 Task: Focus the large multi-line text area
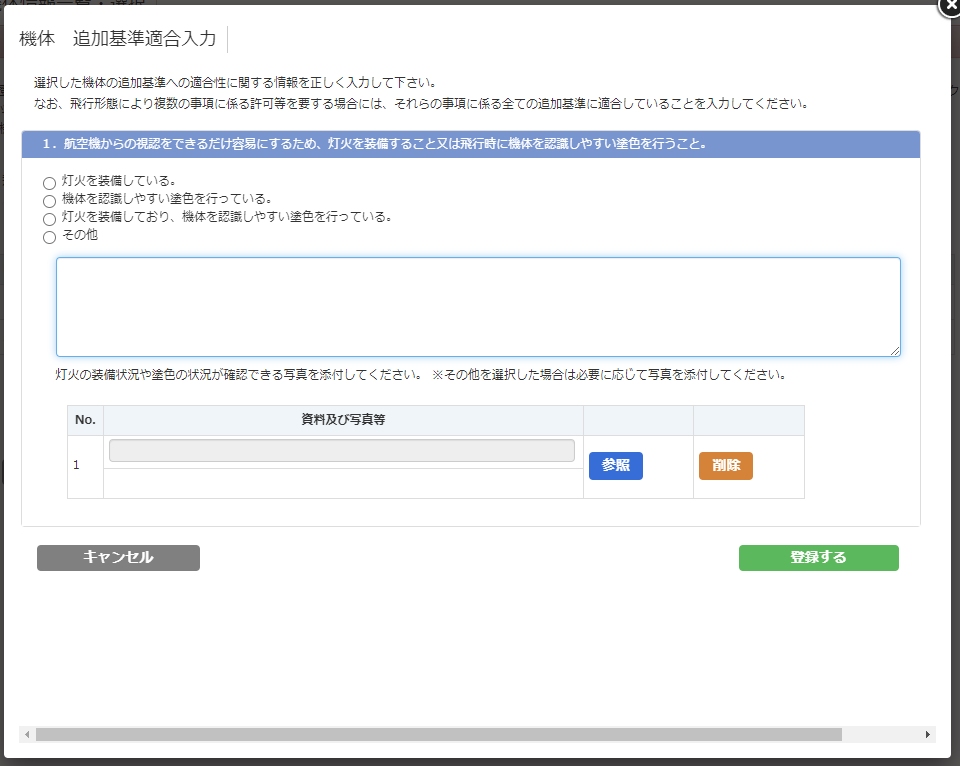478,307
